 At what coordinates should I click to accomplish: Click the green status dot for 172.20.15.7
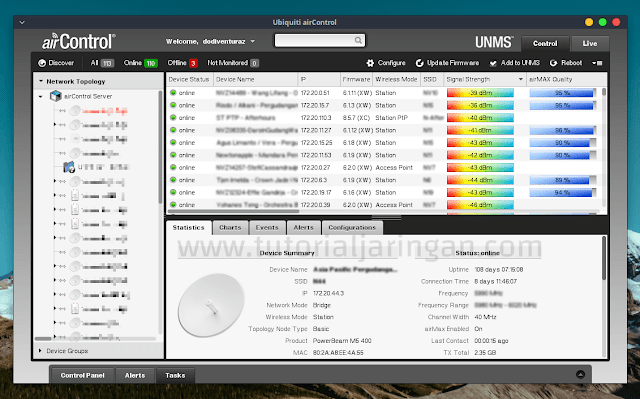(173, 105)
